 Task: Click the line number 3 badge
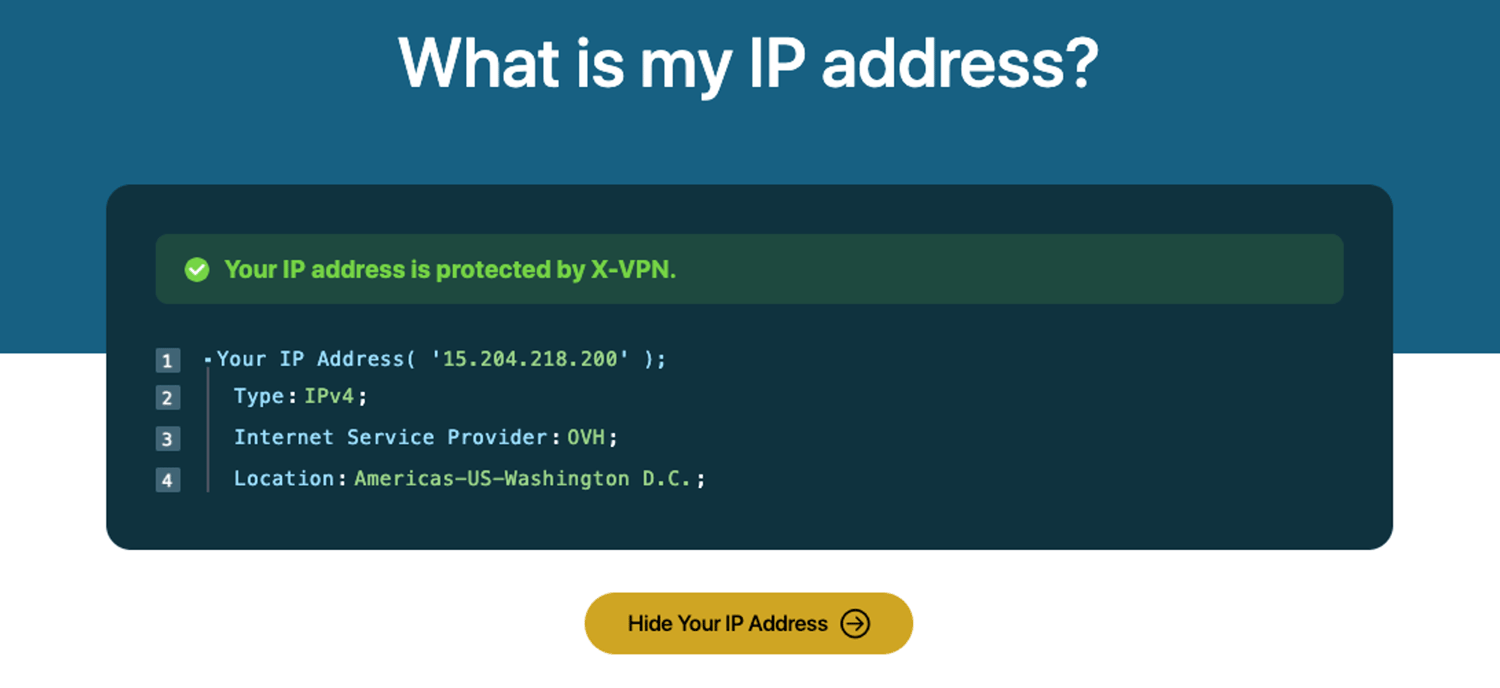pyautogui.click(x=168, y=439)
